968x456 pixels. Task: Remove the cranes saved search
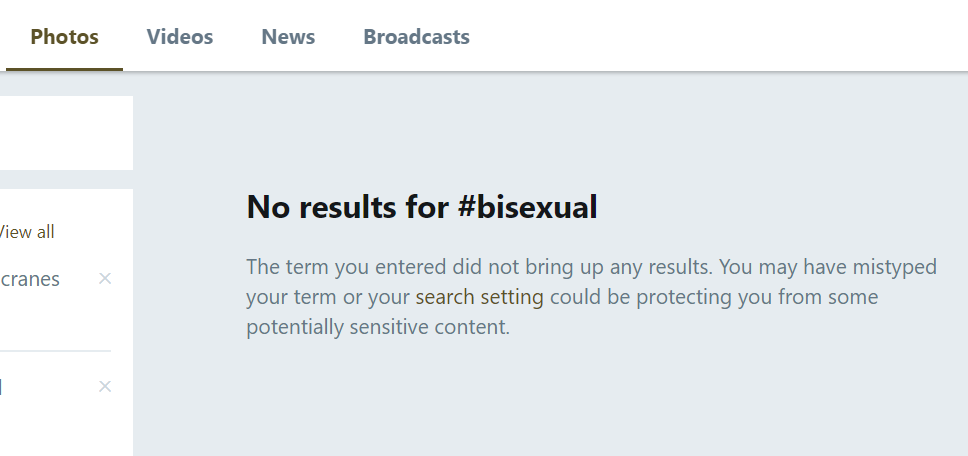coord(105,279)
